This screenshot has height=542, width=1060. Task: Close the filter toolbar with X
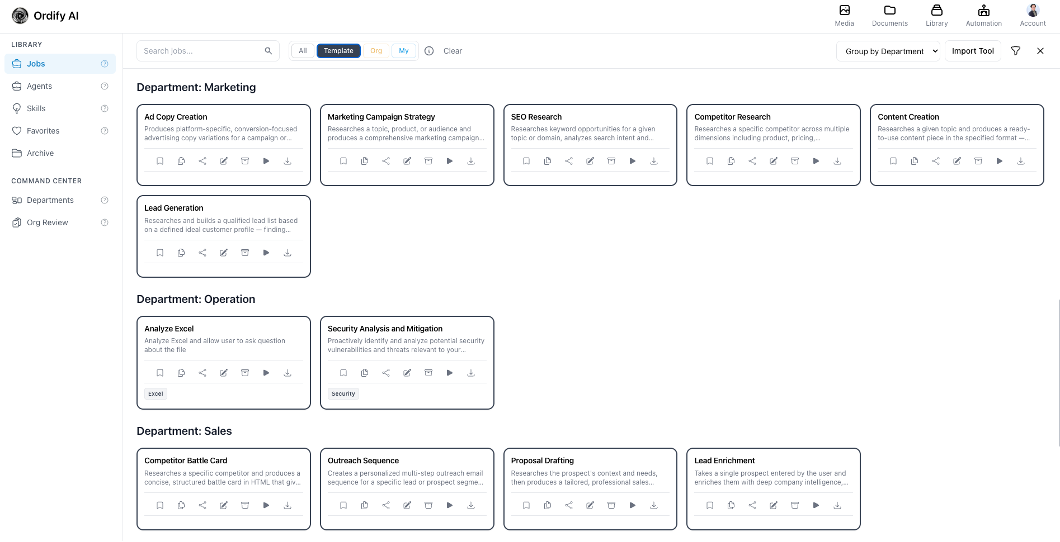[x=1040, y=51]
